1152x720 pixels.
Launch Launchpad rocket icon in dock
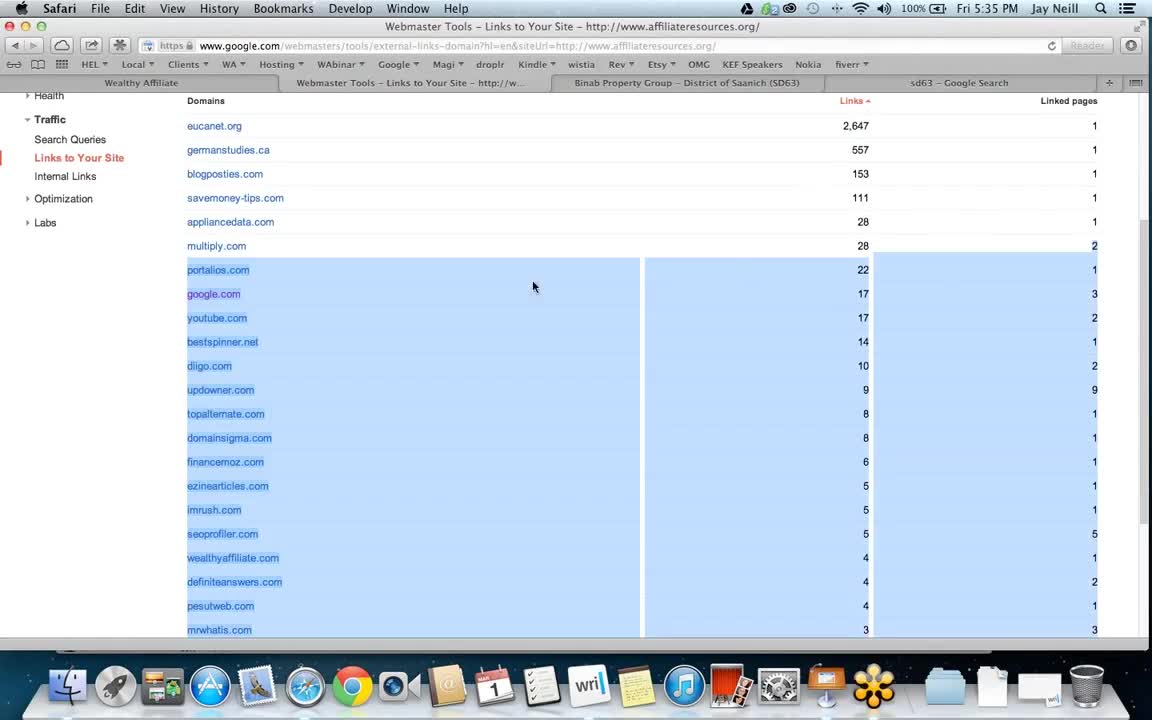click(x=115, y=685)
